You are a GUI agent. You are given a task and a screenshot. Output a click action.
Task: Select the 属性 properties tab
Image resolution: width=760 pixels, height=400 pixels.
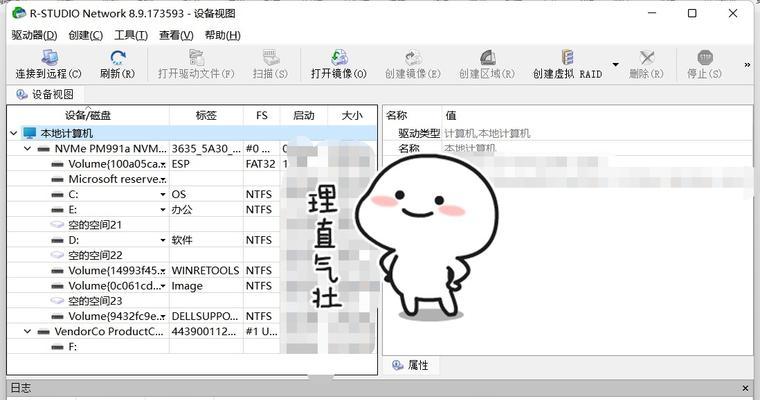point(411,365)
